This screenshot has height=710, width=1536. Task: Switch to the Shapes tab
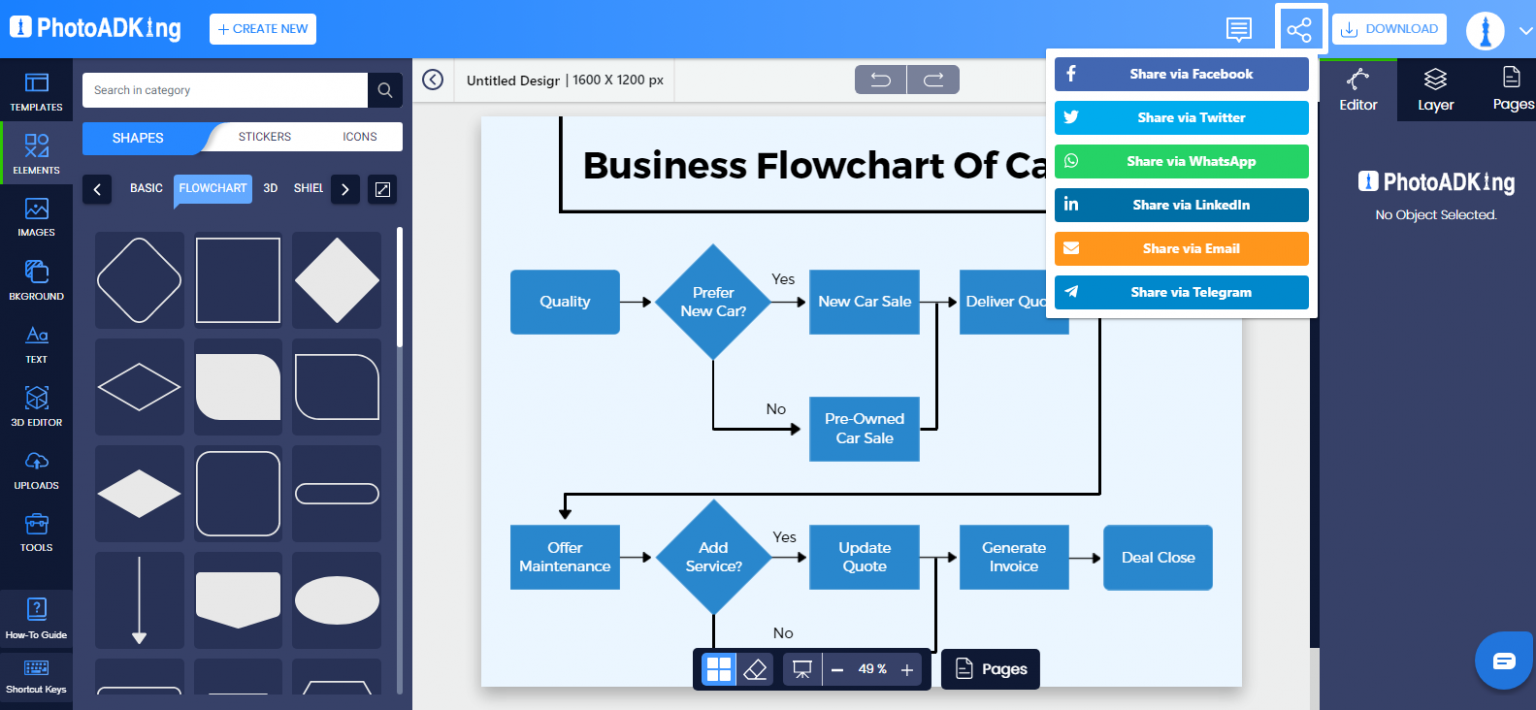[138, 137]
